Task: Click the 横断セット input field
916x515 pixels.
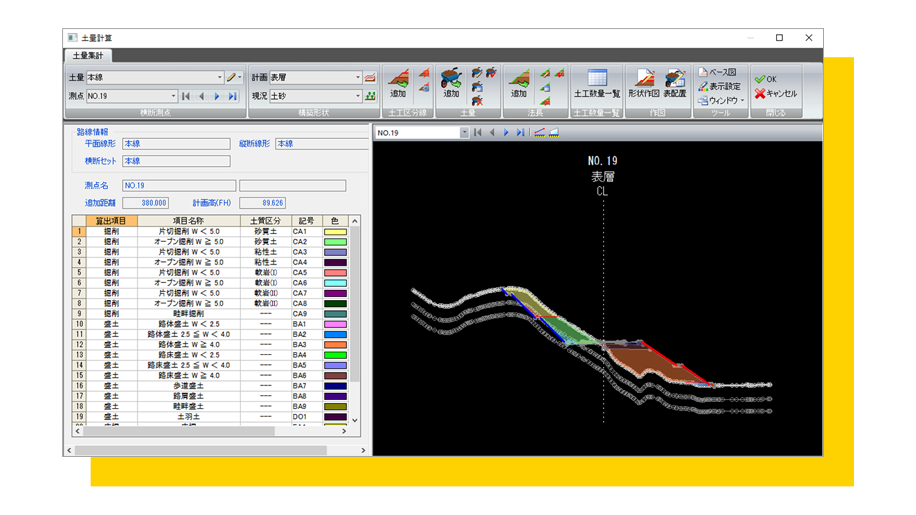Action: click(x=176, y=161)
